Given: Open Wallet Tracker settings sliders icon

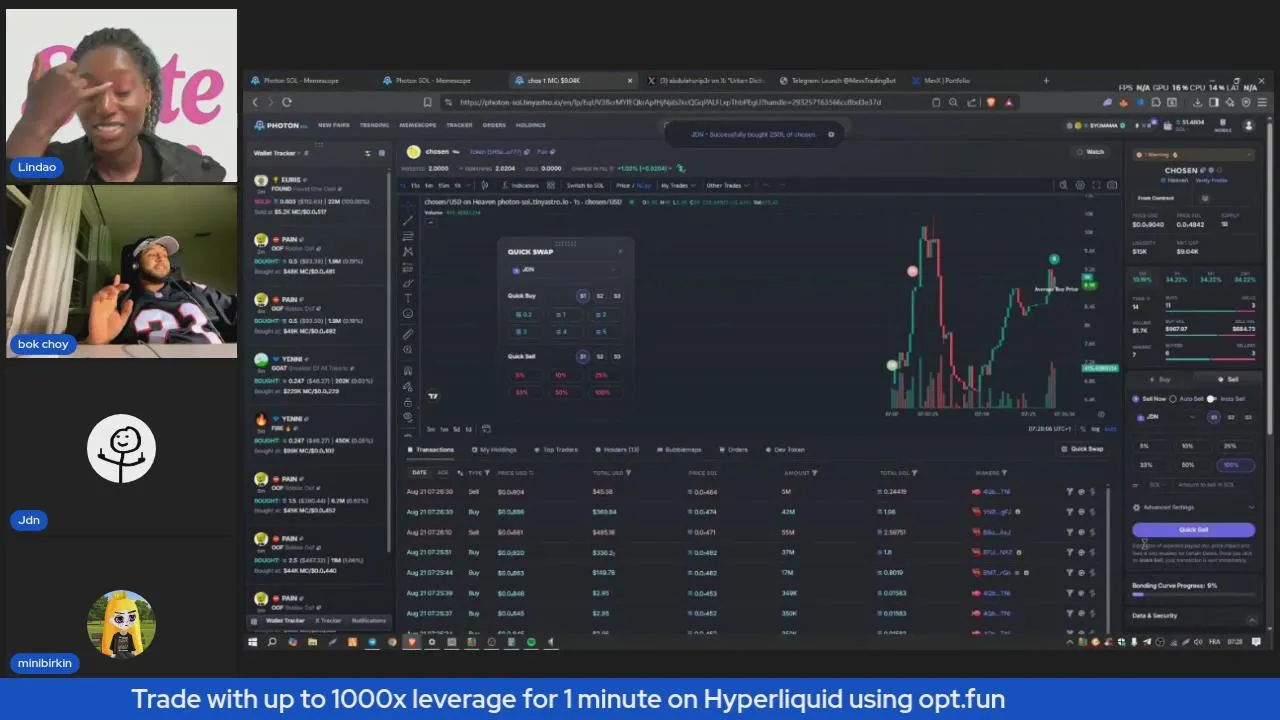Looking at the screenshot, I should (367, 153).
